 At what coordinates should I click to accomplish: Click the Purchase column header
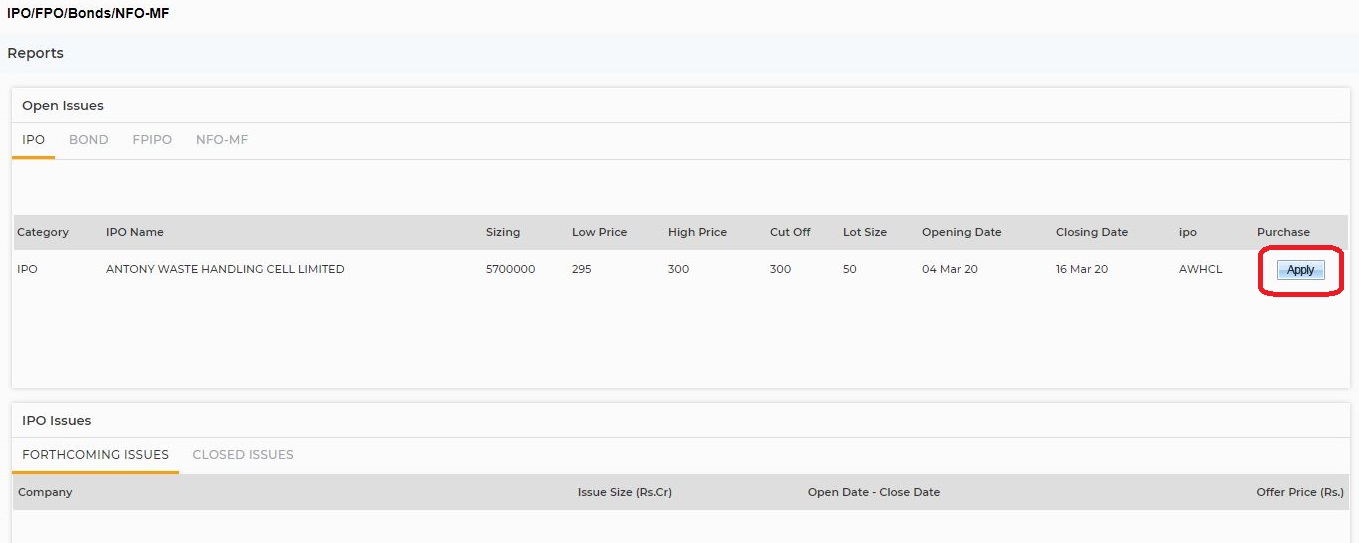(1283, 232)
